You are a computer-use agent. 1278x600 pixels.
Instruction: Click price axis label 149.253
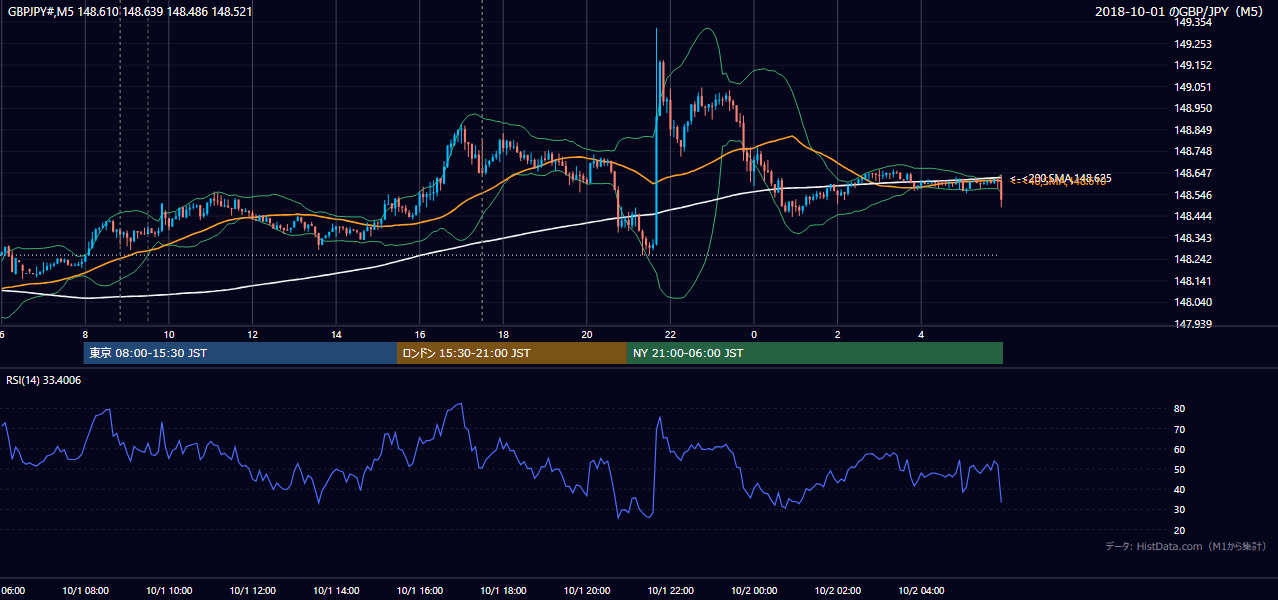(x=1193, y=44)
